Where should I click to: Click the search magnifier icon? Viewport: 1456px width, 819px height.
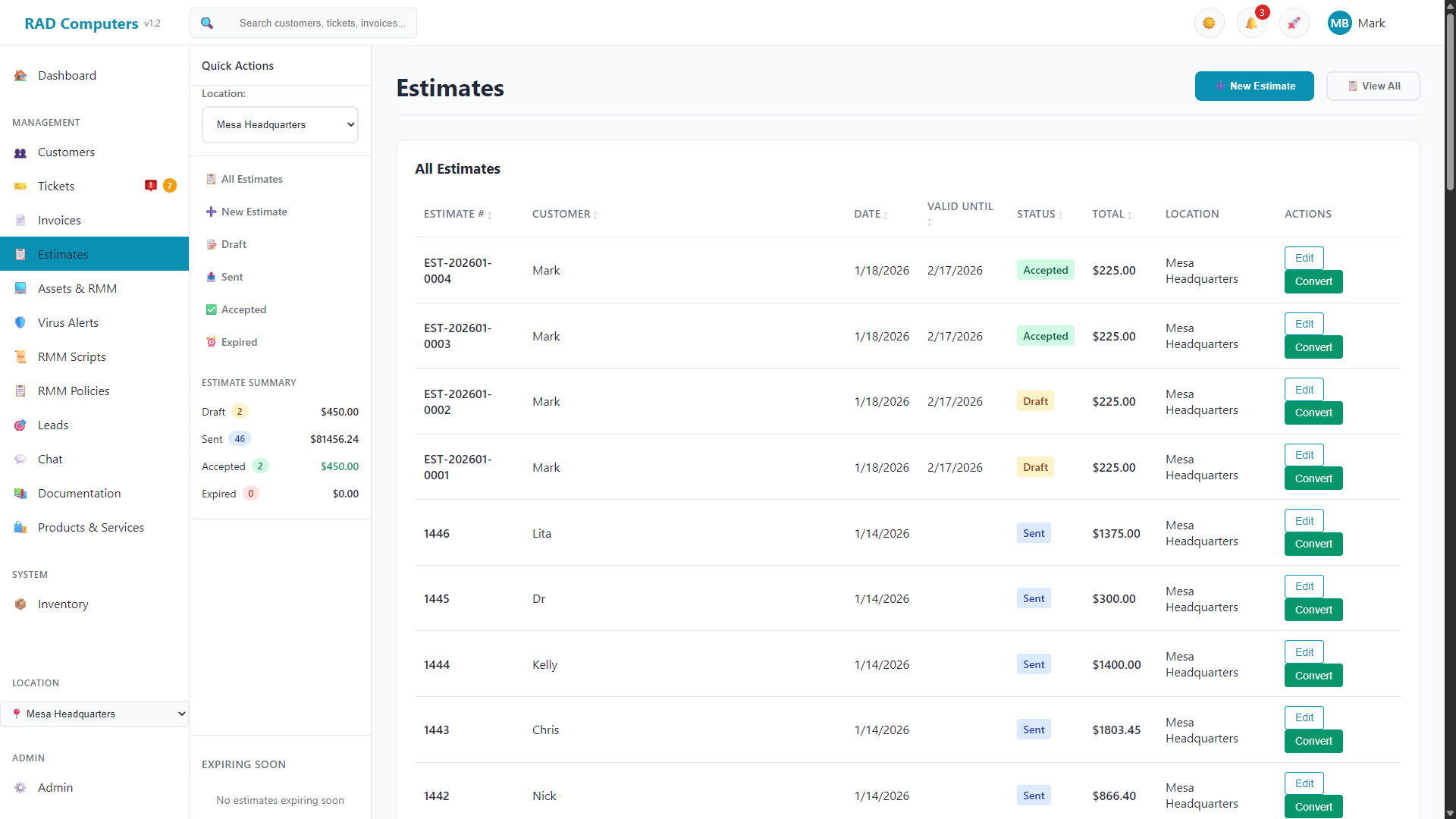[207, 23]
